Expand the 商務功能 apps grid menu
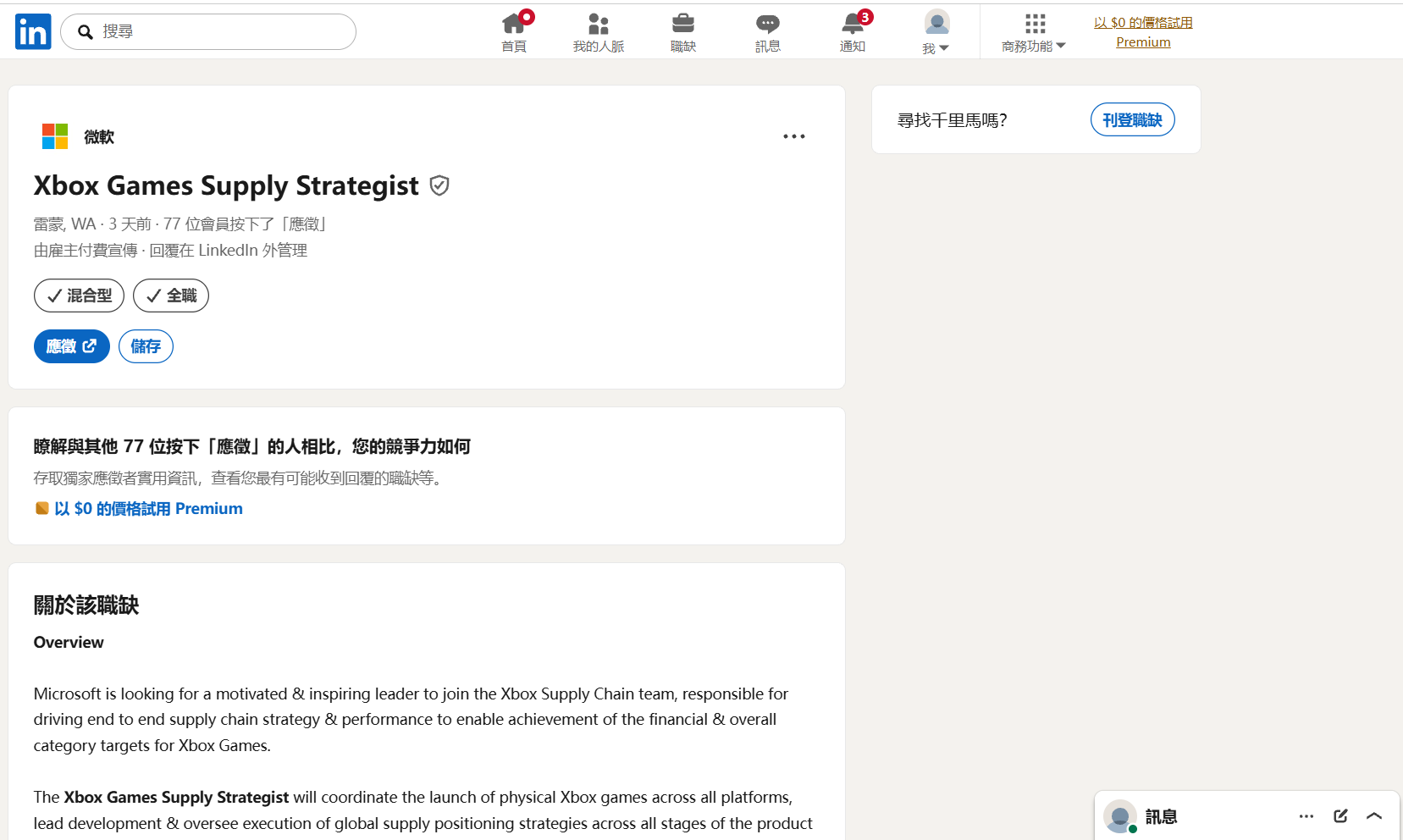 (x=1034, y=32)
